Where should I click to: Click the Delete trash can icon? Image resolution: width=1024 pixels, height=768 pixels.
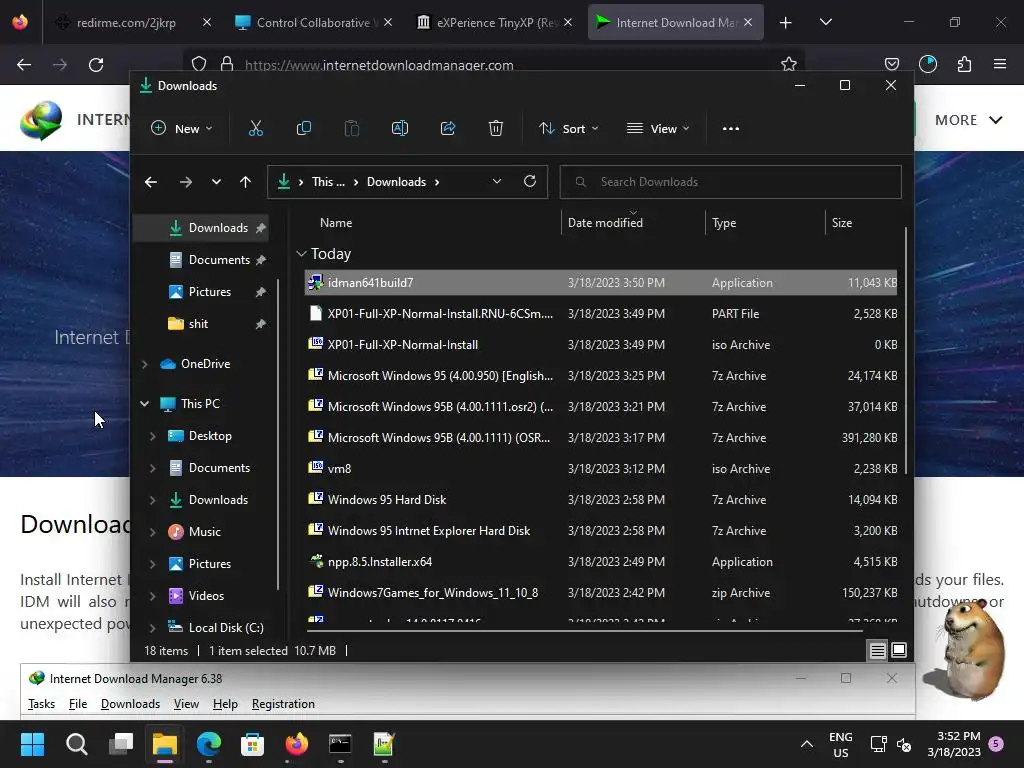(496, 129)
